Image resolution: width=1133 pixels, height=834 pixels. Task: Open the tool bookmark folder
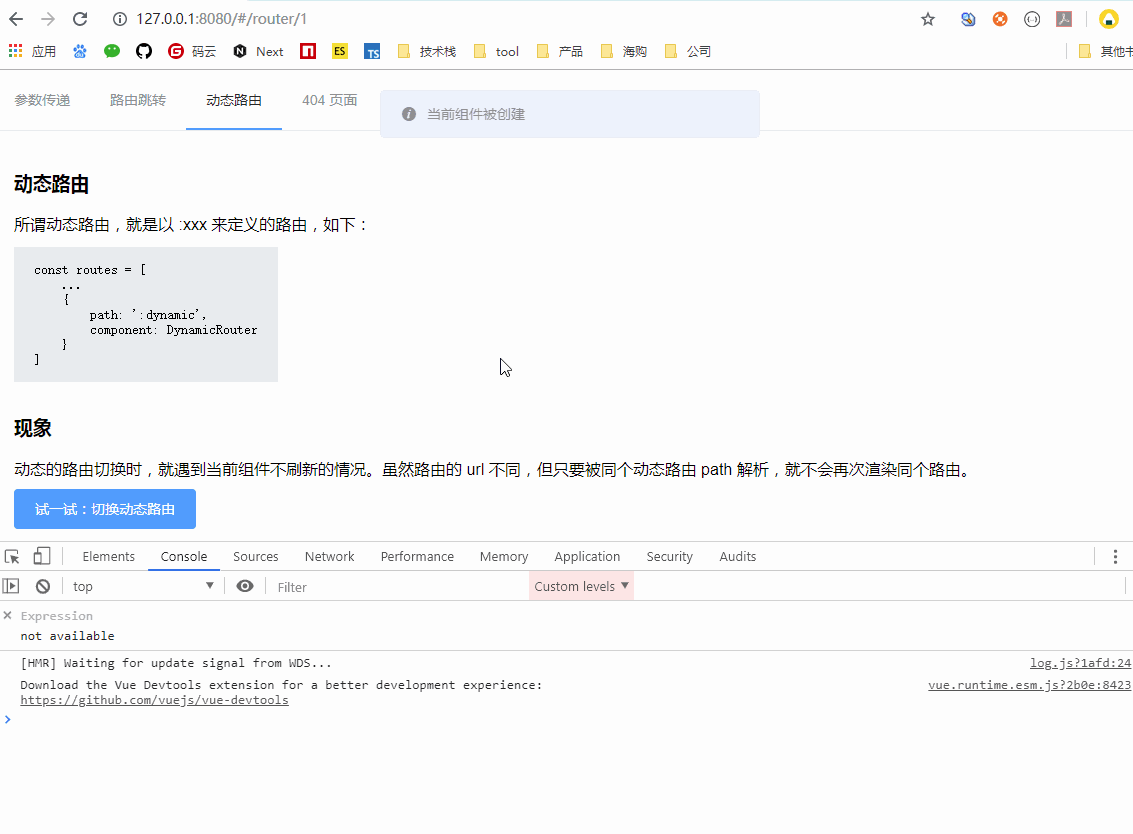coord(496,51)
